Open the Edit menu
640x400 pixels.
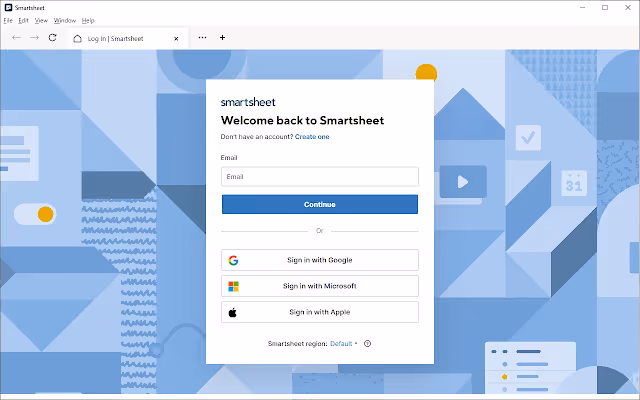(23, 20)
